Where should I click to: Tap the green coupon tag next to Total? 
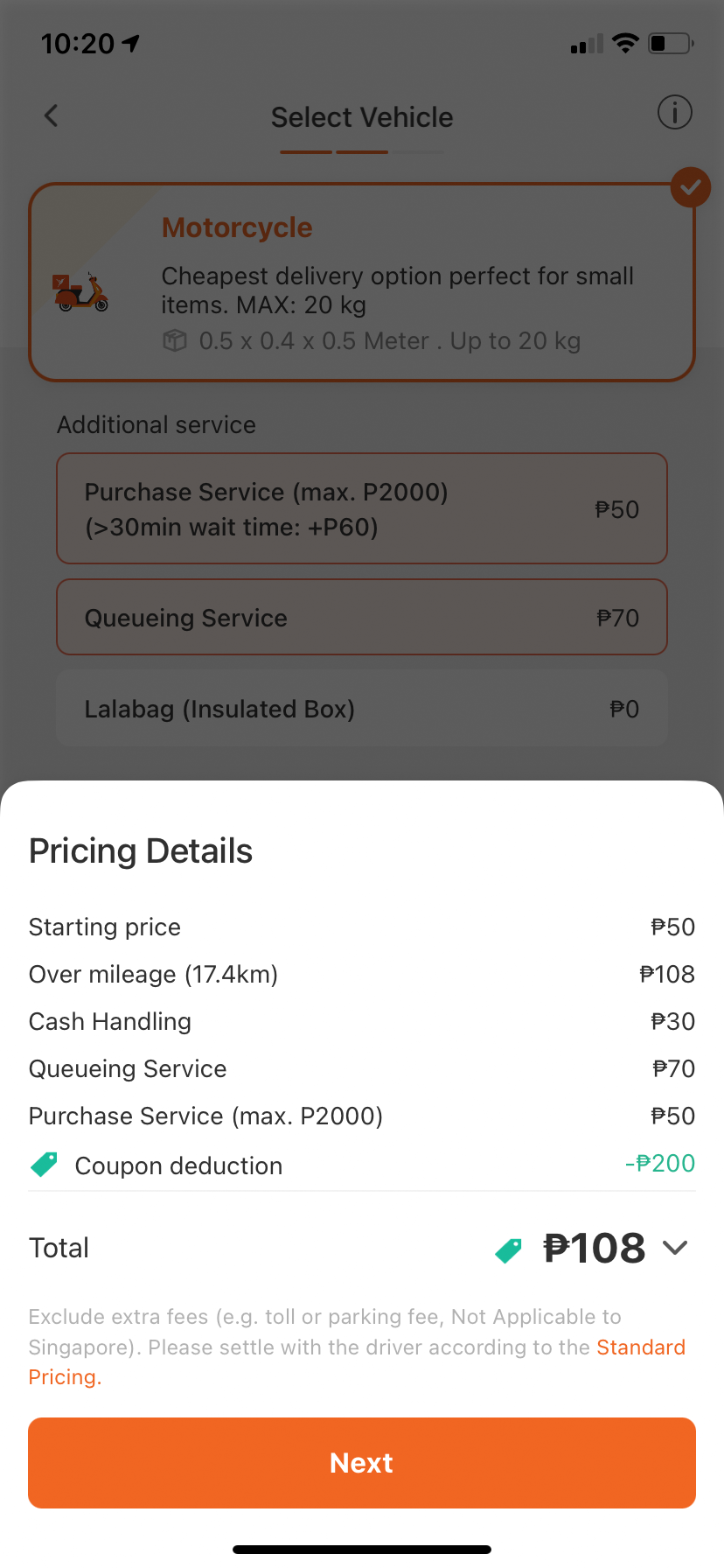tap(508, 1250)
